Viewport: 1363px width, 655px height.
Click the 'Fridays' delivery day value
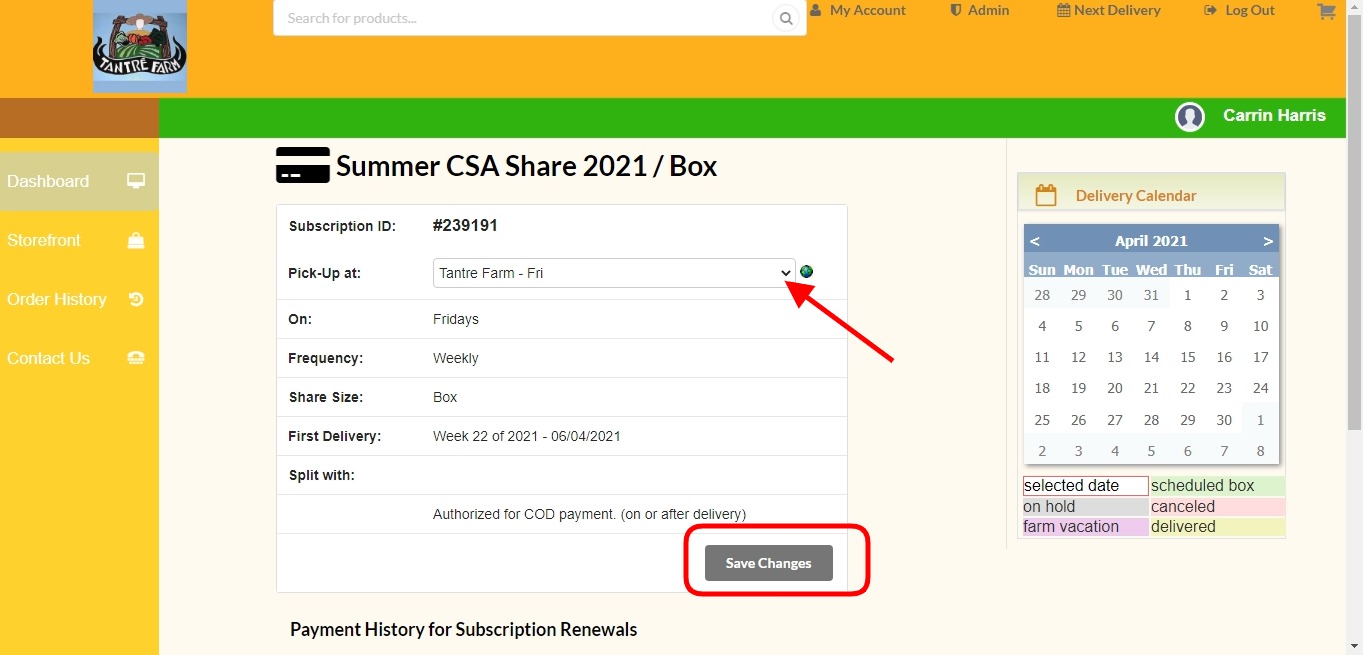pyautogui.click(x=456, y=319)
